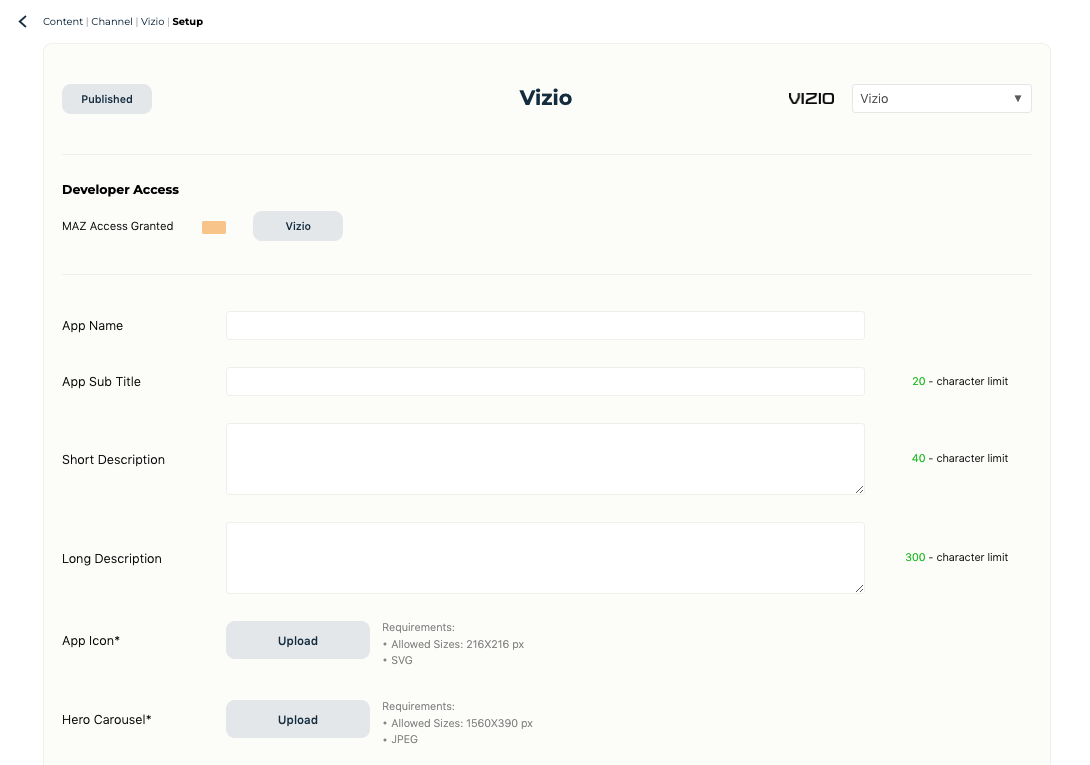Click the Setup breadcrumb item
This screenshot has height=765, width=1090.
tap(188, 22)
